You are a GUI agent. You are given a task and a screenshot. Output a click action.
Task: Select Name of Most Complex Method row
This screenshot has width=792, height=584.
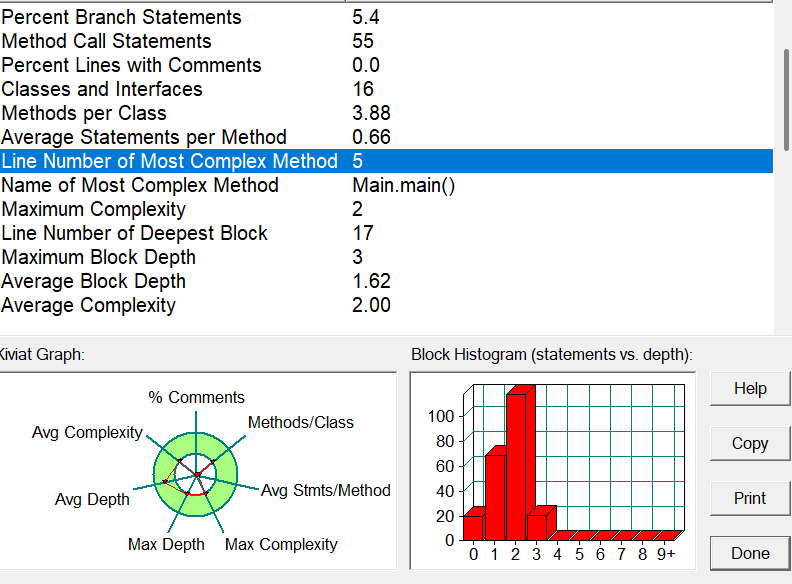coord(386,185)
